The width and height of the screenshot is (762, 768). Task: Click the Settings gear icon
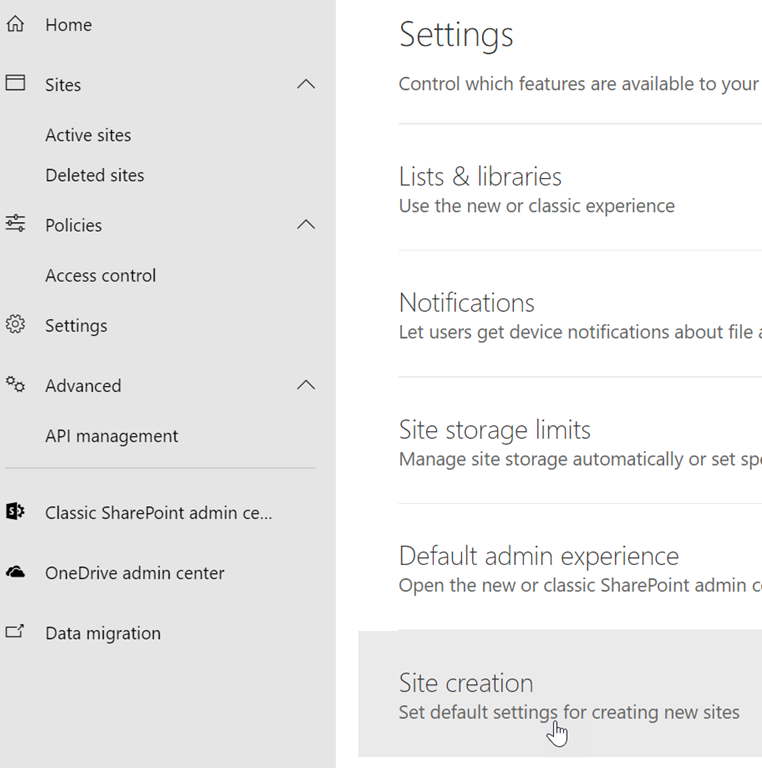coord(15,325)
